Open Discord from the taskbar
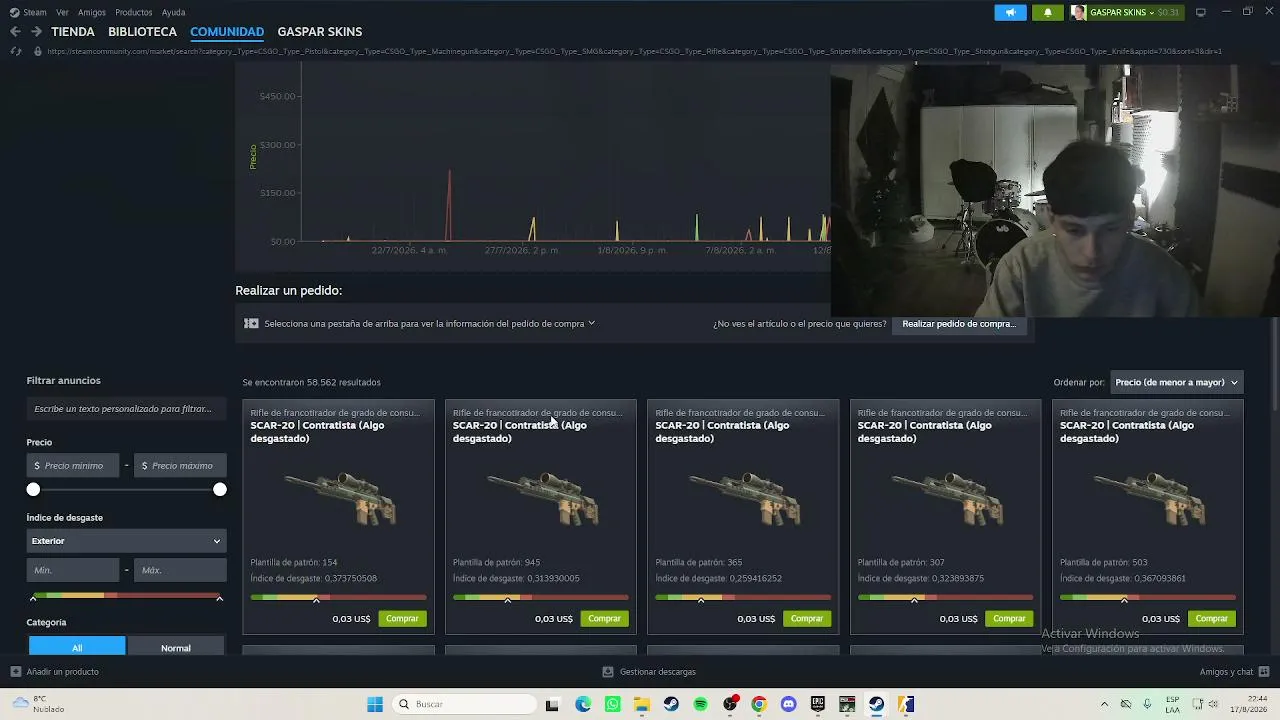This screenshot has width=1280, height=720. (x=788, y=704)
